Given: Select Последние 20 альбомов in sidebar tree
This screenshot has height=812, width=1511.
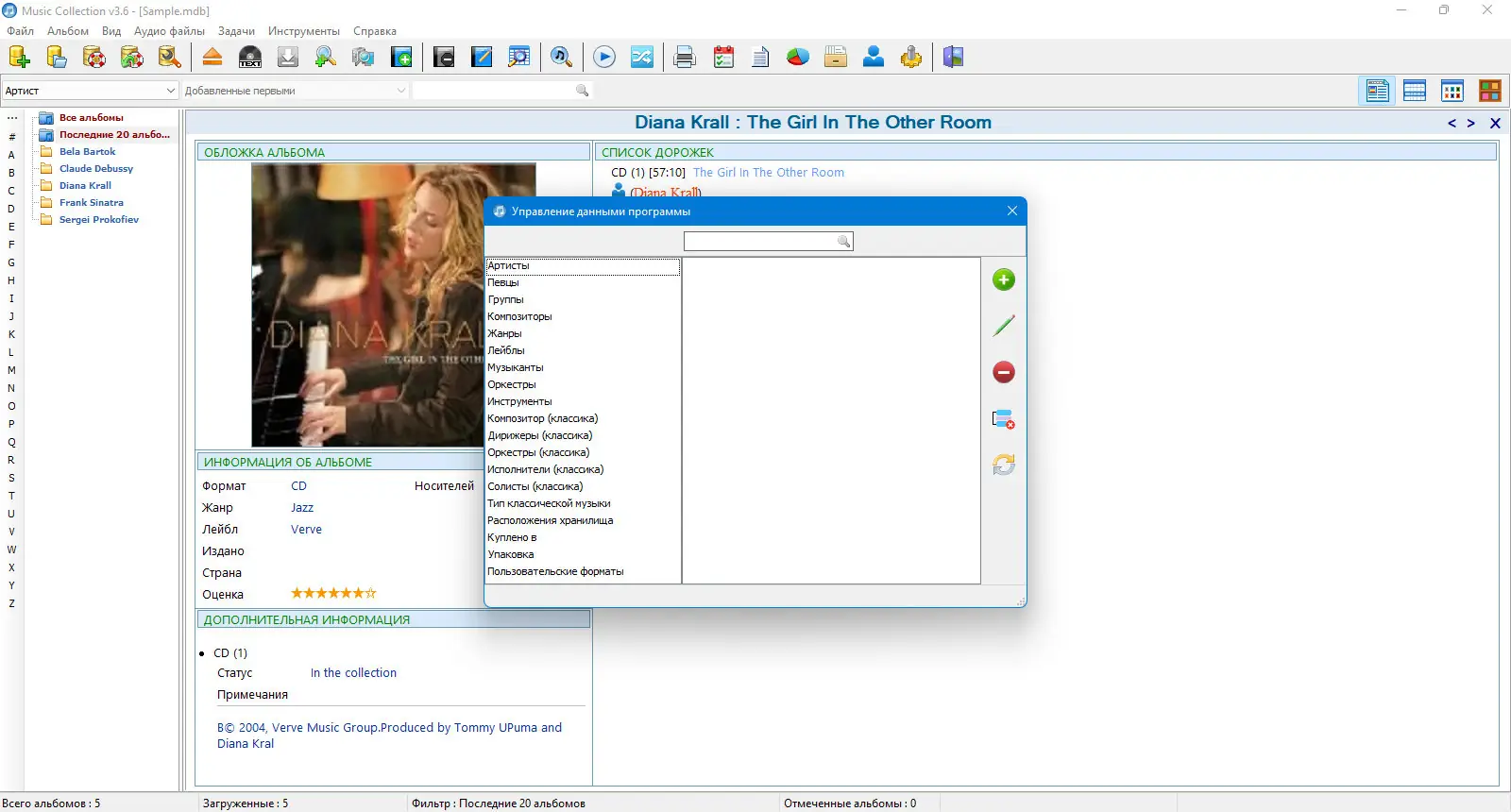Looking at the screenshot, I should [114, 135].
